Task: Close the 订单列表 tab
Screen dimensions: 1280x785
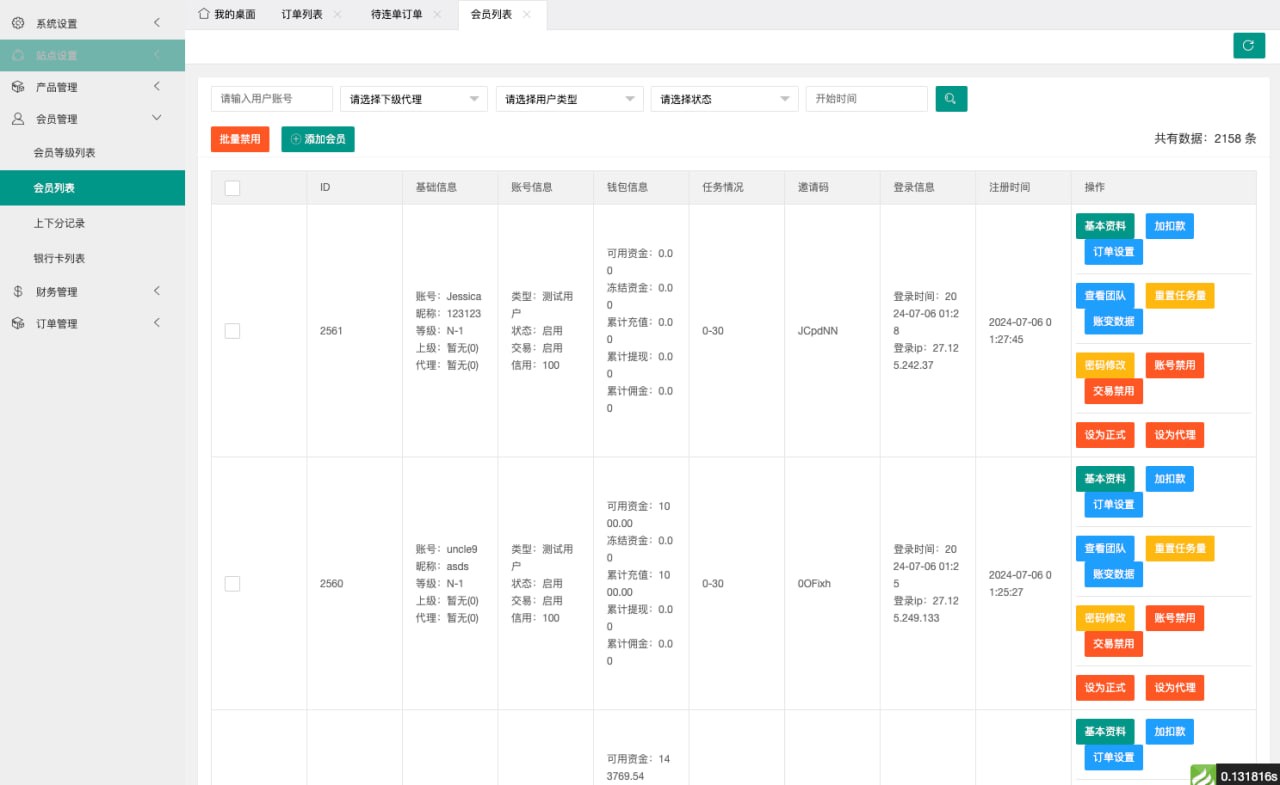Action: (337, 14)
